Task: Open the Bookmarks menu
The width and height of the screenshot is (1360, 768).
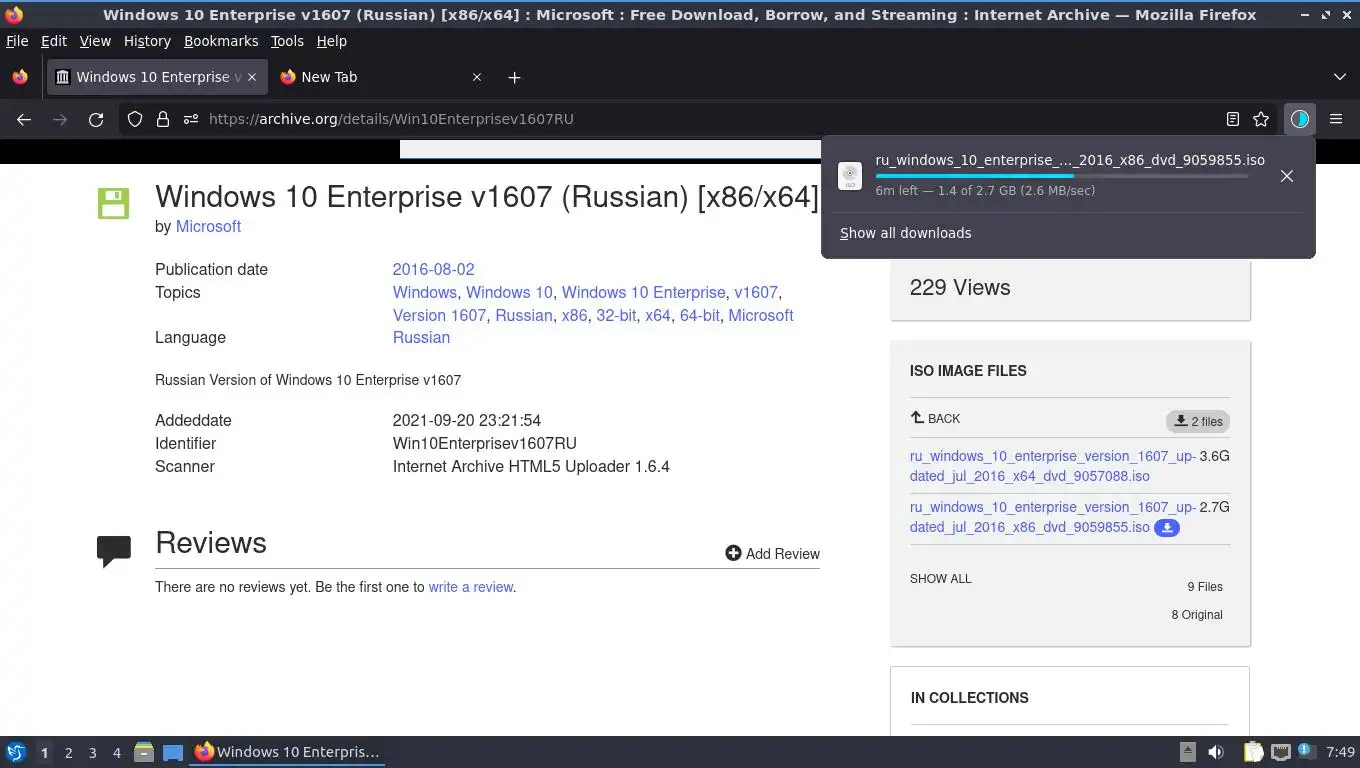Action: click(221, 41)
